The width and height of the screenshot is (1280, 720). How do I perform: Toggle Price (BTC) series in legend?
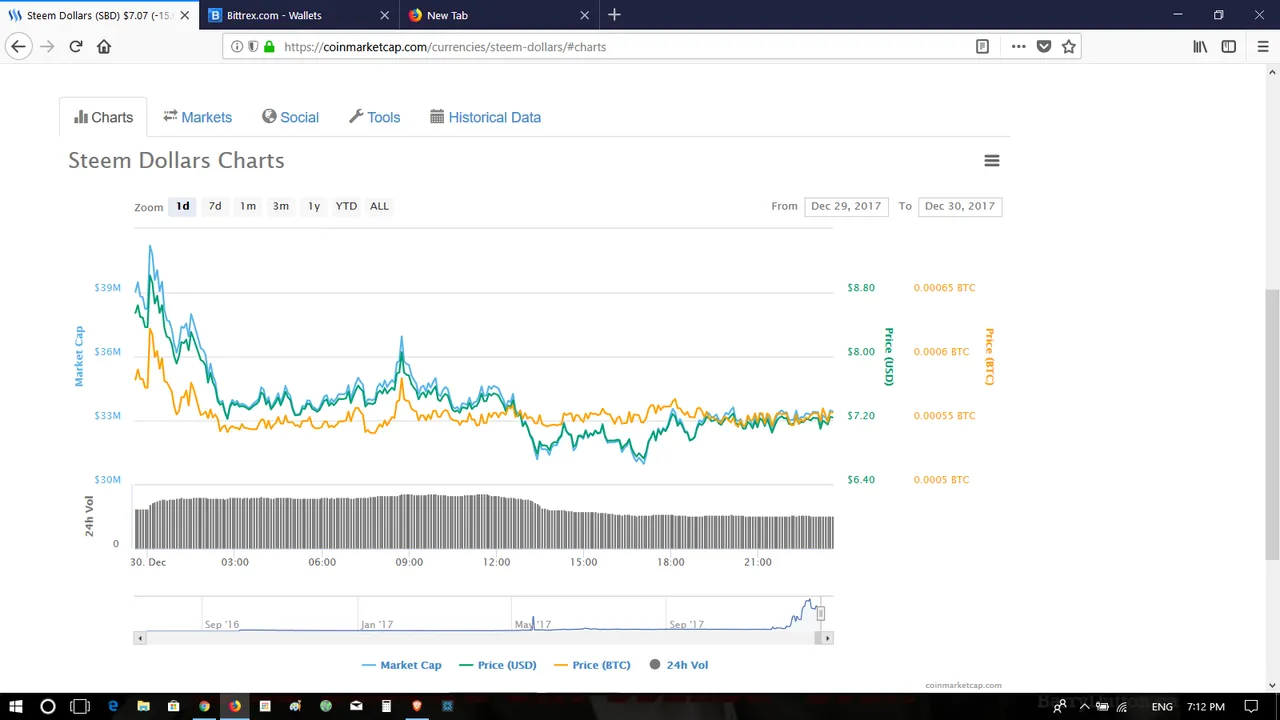coord(592,665)
